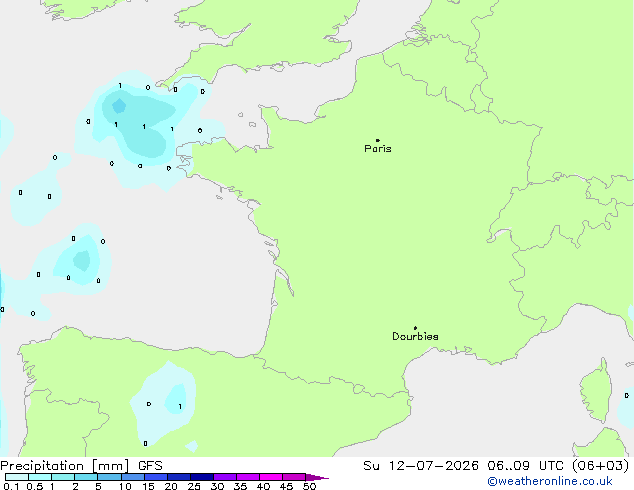Click the 40–45 mm magenta legend swatch
Viewport: 634px width, 490px height.
(x=271, y=477)
